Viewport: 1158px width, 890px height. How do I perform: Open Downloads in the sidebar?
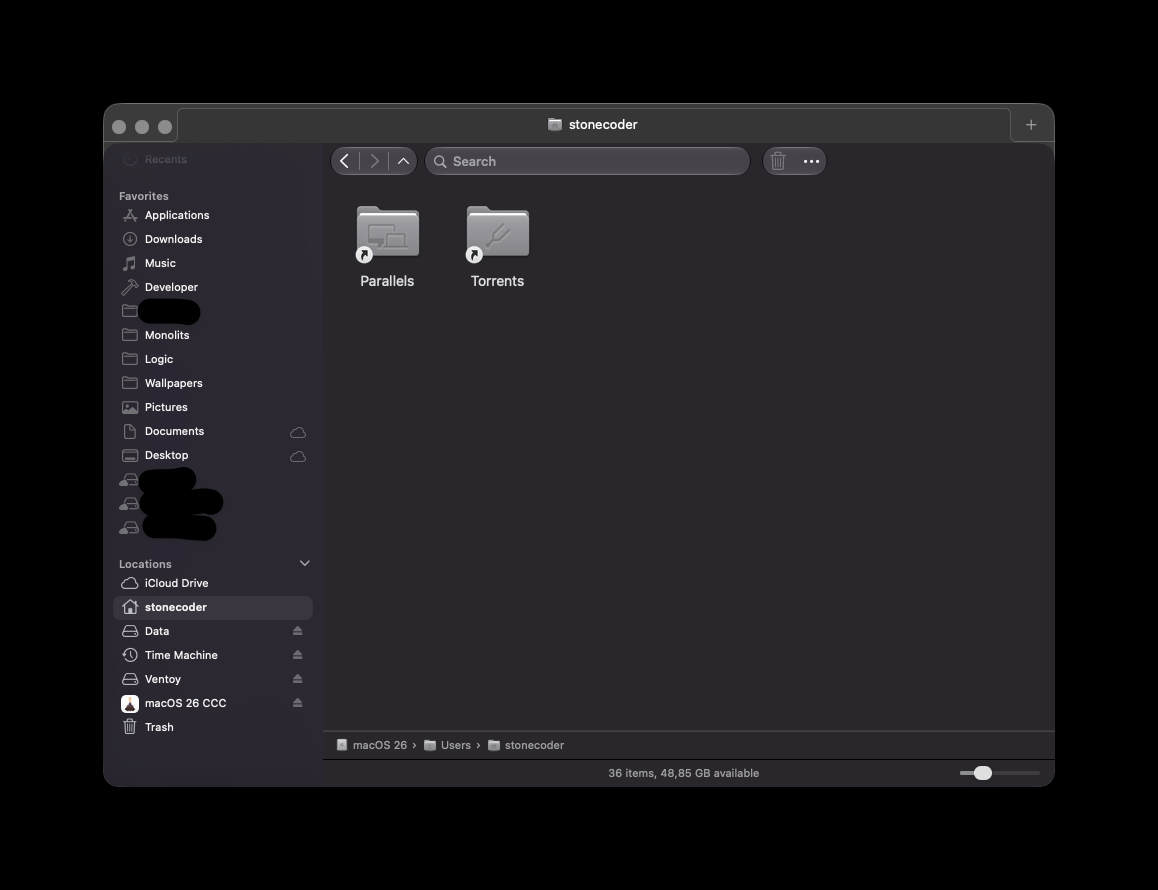coord(213,239)
